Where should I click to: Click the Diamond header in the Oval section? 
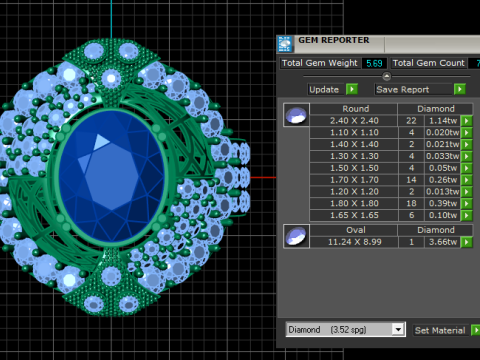[436, 230]
